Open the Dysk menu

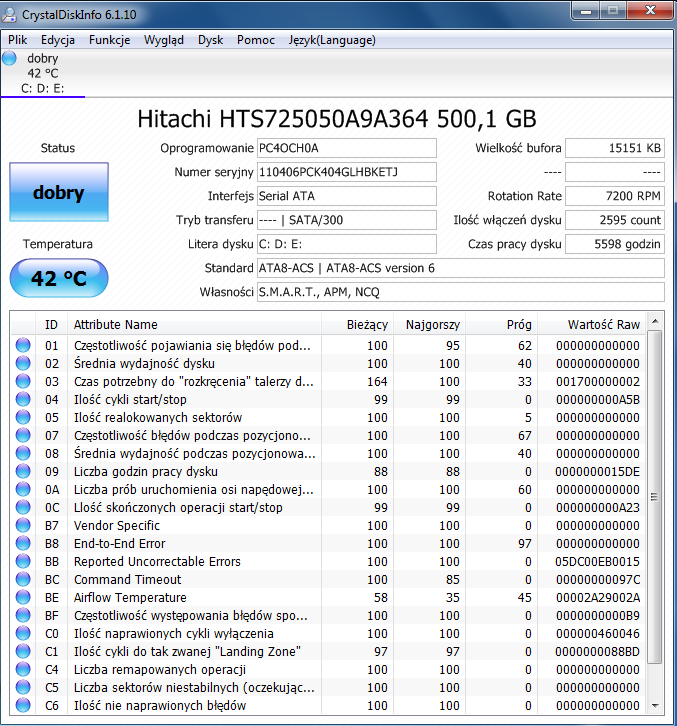coord(210,40)
